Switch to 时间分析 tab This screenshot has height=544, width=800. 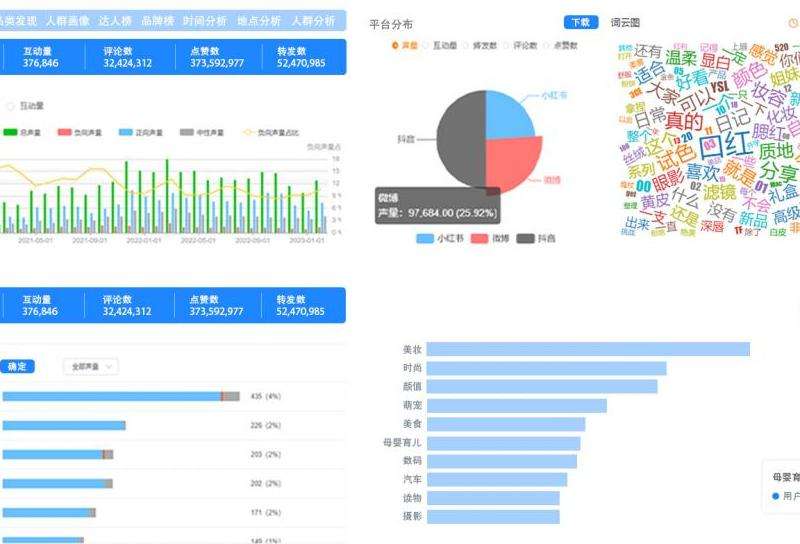pos(206,20)
